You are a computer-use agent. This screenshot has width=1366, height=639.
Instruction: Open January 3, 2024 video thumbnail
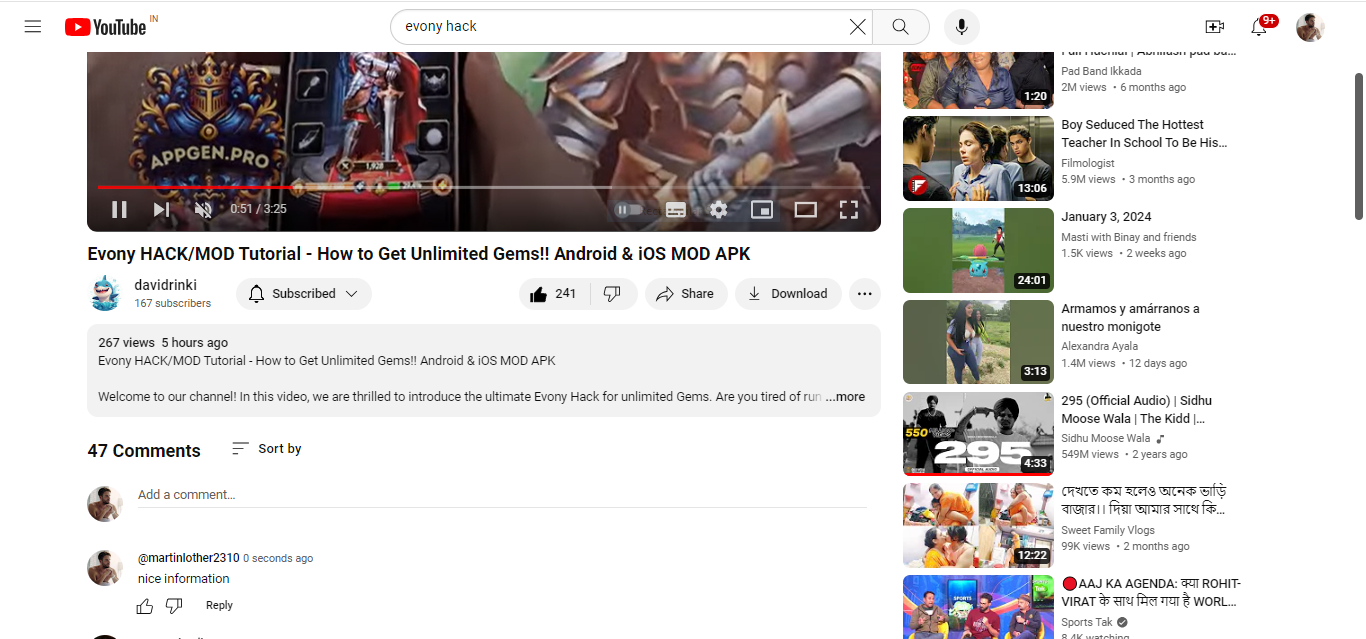pos(978,250)
